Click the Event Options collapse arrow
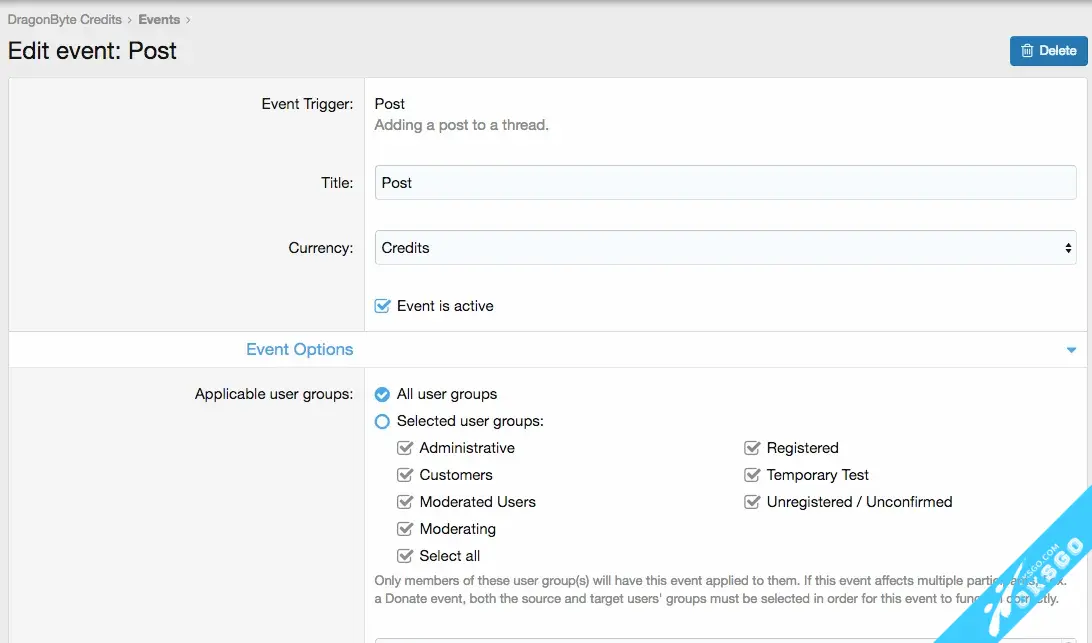The height and width of the screenshot is (643, 1092). point(1071,351)
